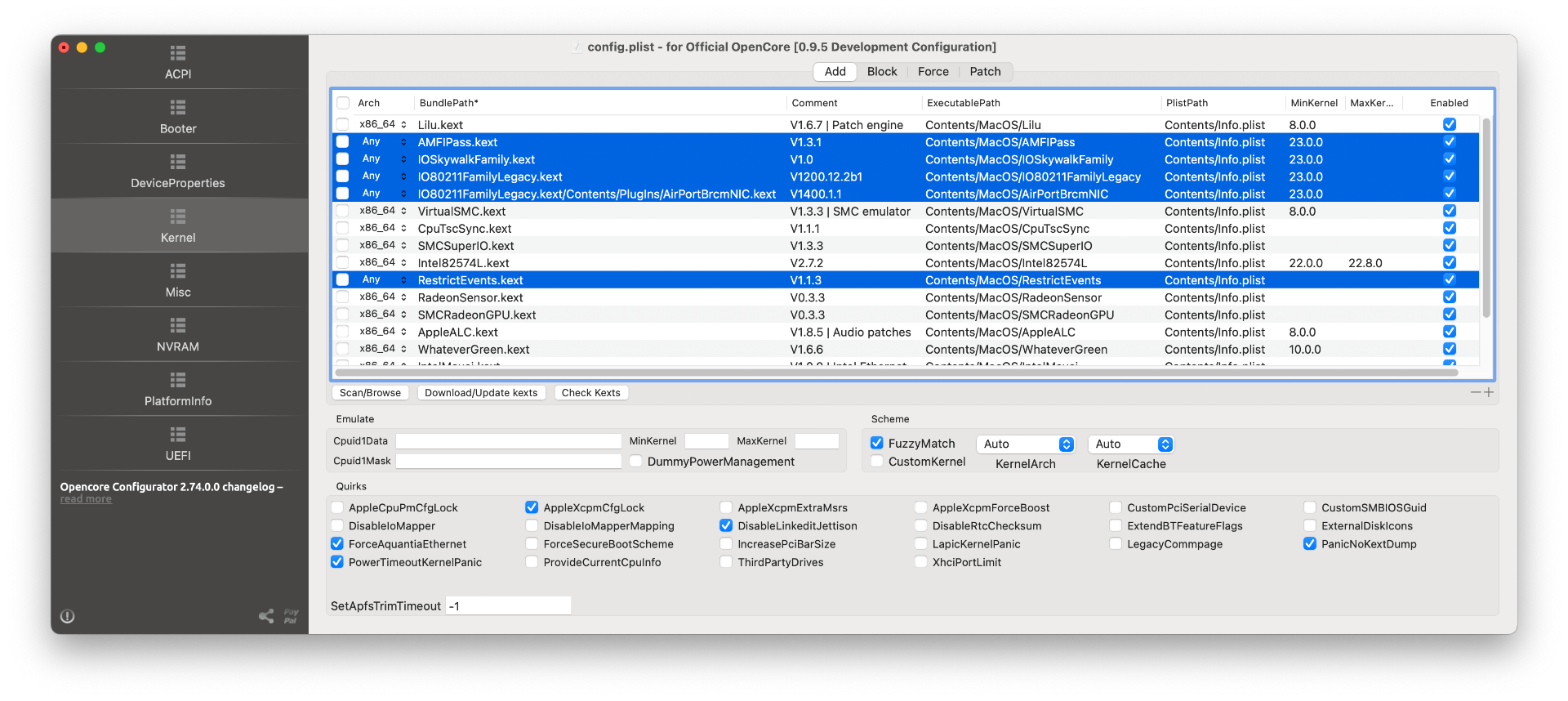Toggle the FuzzyMatch checkbox

coord(877,443)
